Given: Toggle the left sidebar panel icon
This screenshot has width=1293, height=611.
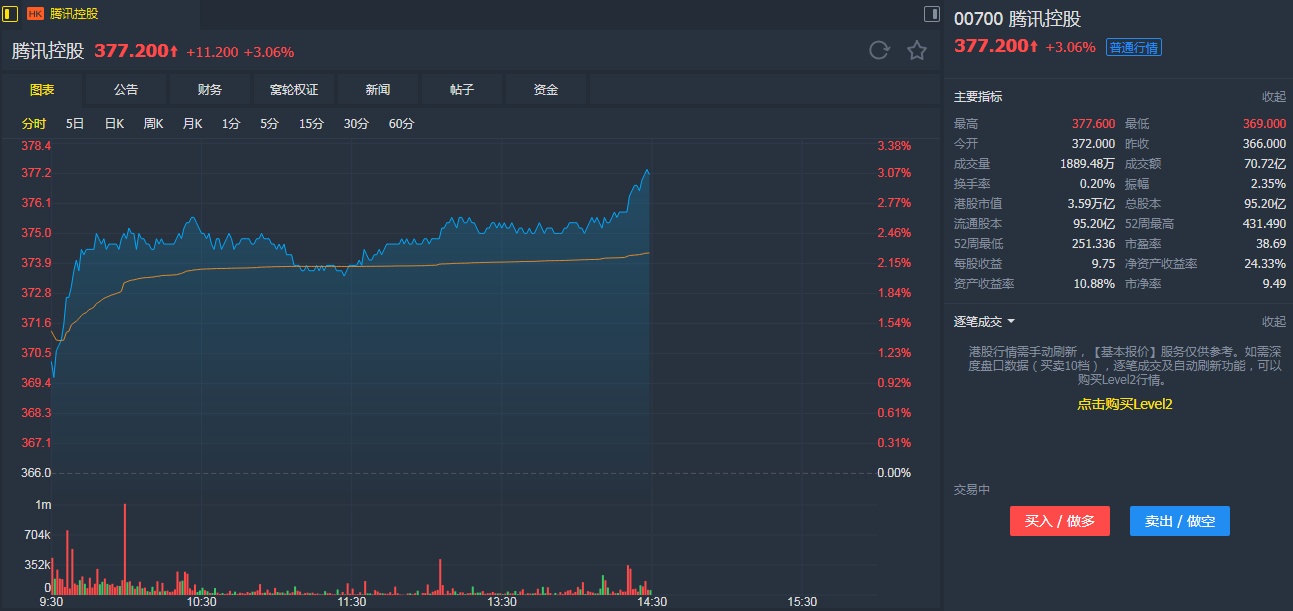Looking at the screenshot, I should coord(11,14).
